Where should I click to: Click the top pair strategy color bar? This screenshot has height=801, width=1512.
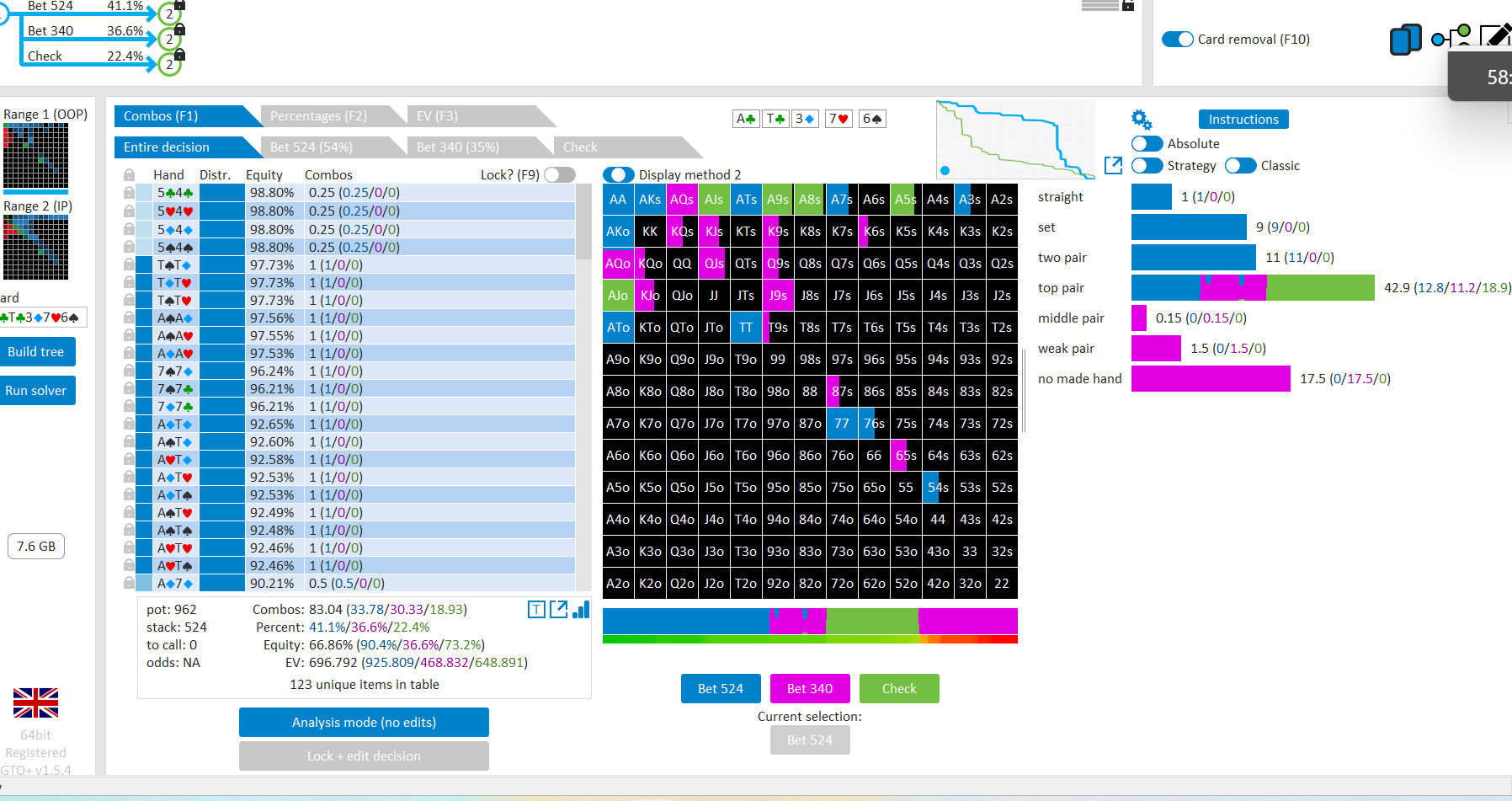(x=1253, y=288)
